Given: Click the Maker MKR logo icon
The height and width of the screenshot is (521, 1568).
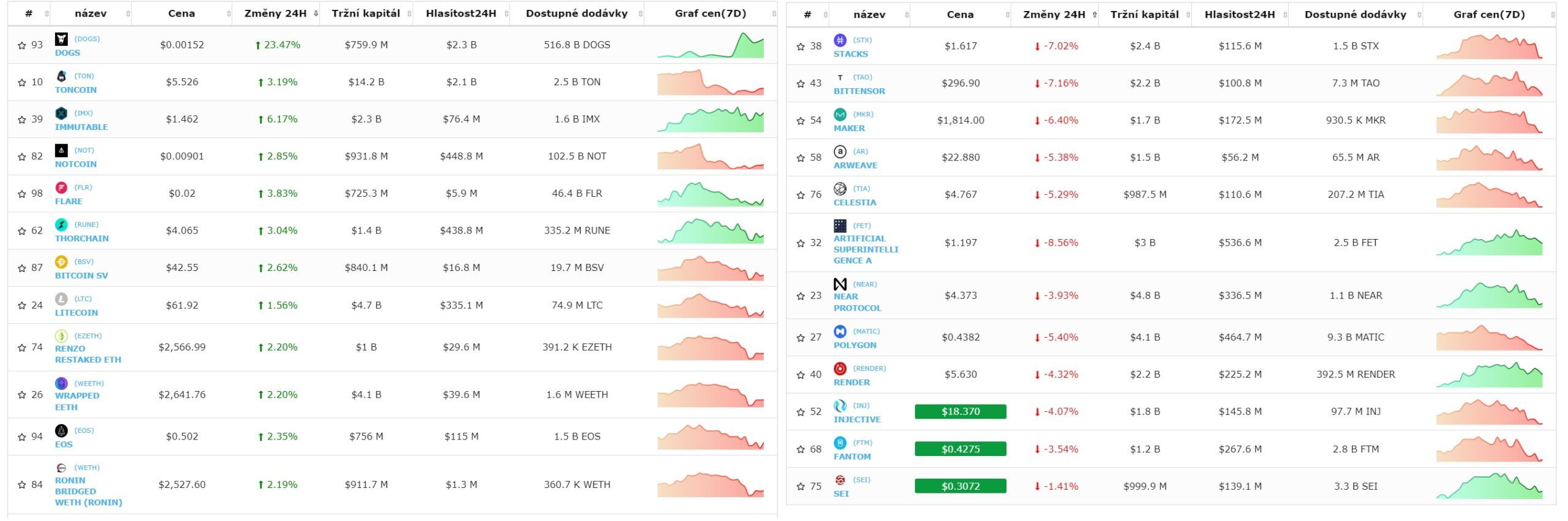Looking at the screenshot, I should 840,115.
